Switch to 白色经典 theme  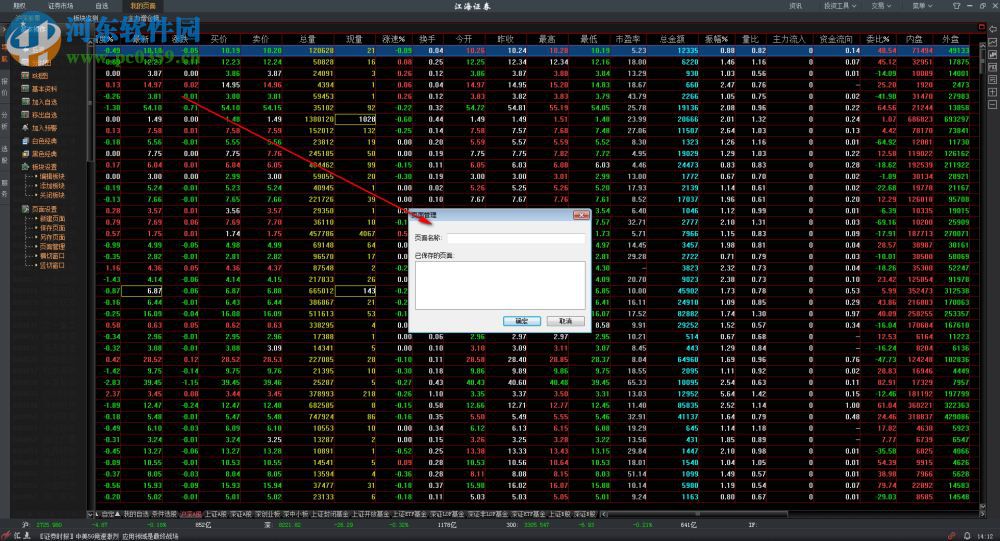(44, 141)
